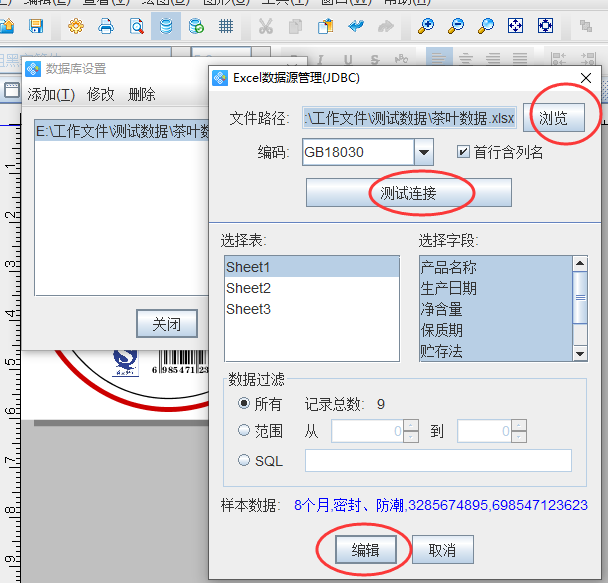Viewport: 608px width, 583px height.
Task: Increase the 从 range start spinner
Action: coord(411,425)
